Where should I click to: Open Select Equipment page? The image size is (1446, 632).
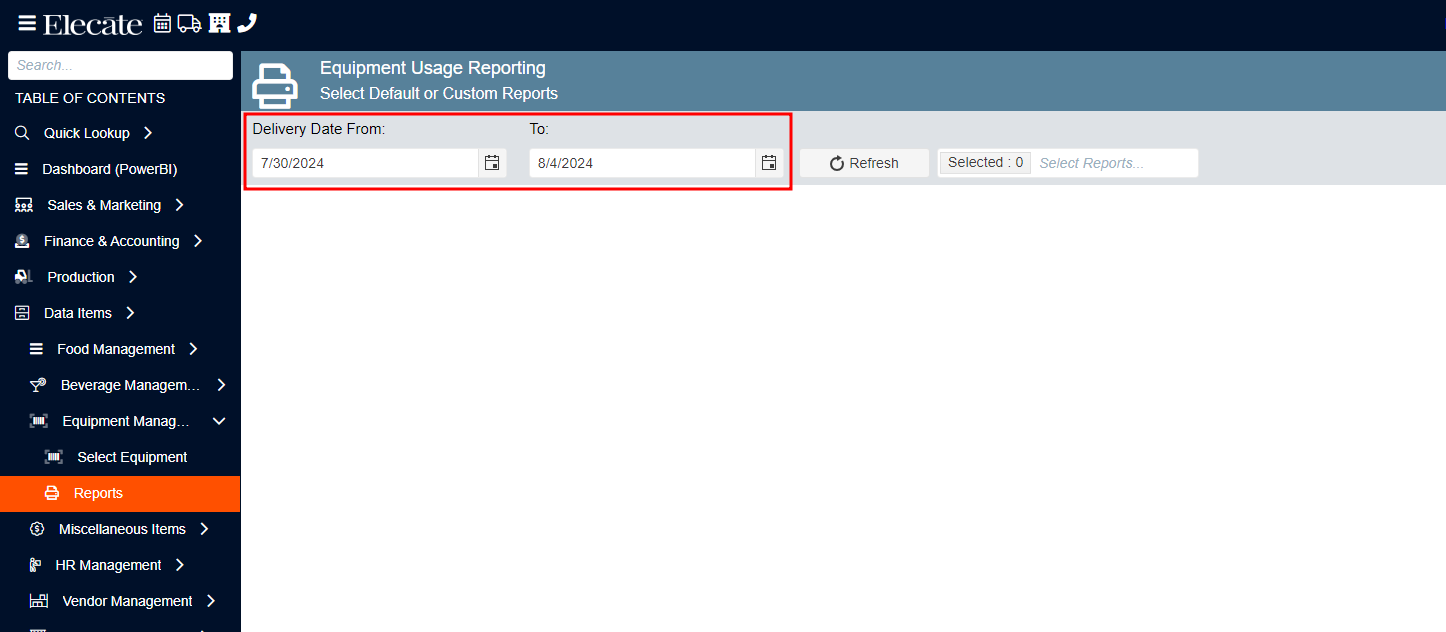point(132,457)
